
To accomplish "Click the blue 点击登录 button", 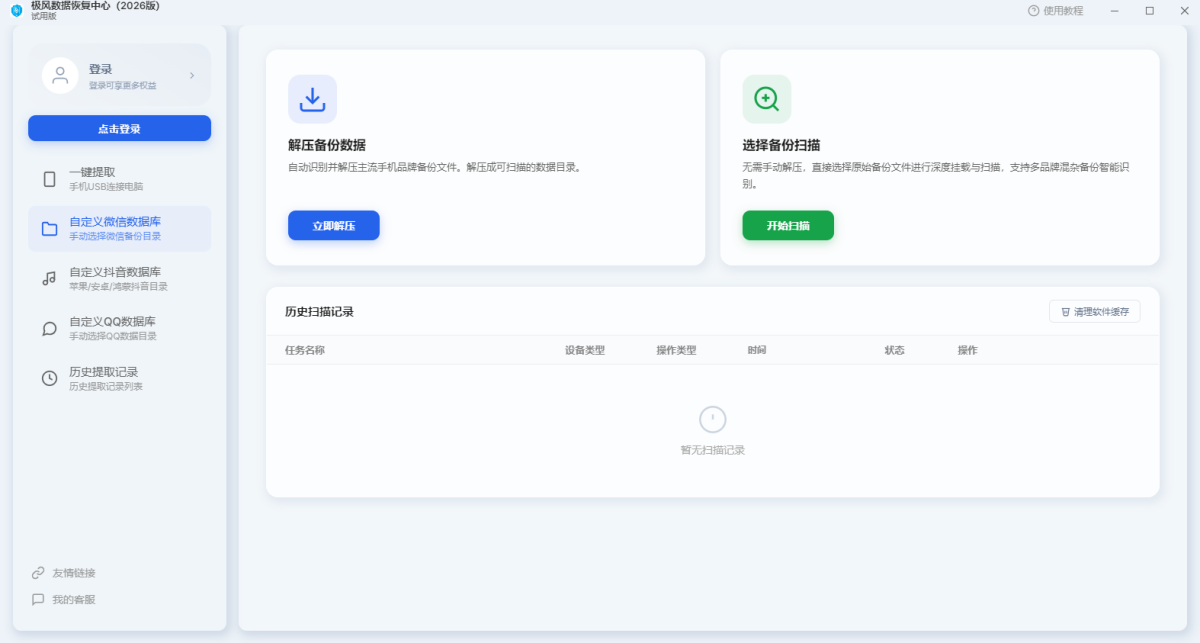I will pos(119,128).
